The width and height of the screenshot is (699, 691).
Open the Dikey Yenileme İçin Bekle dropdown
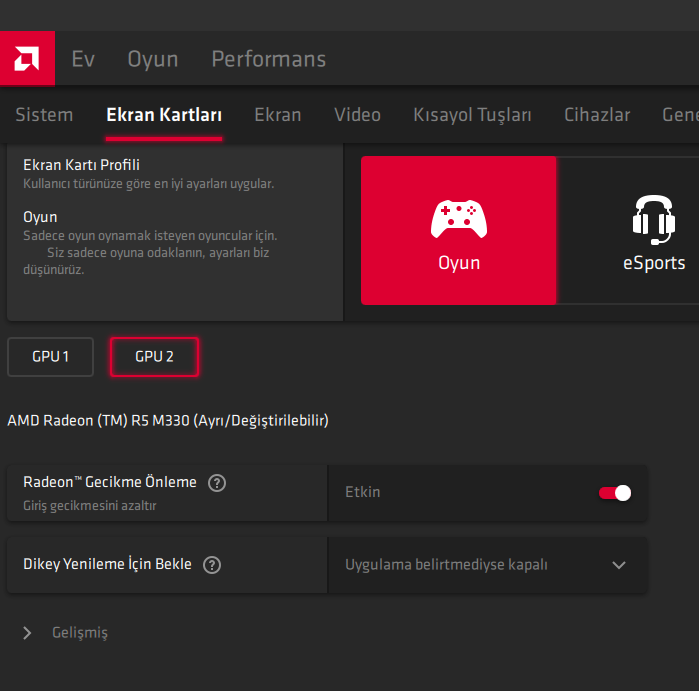(487, 565)
